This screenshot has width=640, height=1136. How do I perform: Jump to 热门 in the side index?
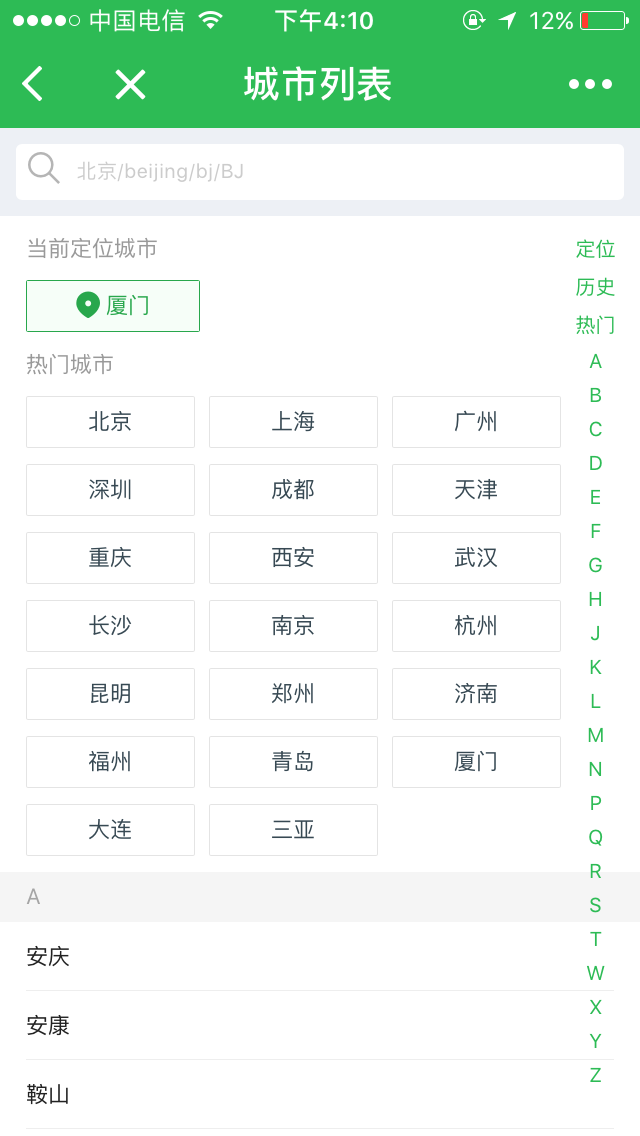click(x=595, y=325)
